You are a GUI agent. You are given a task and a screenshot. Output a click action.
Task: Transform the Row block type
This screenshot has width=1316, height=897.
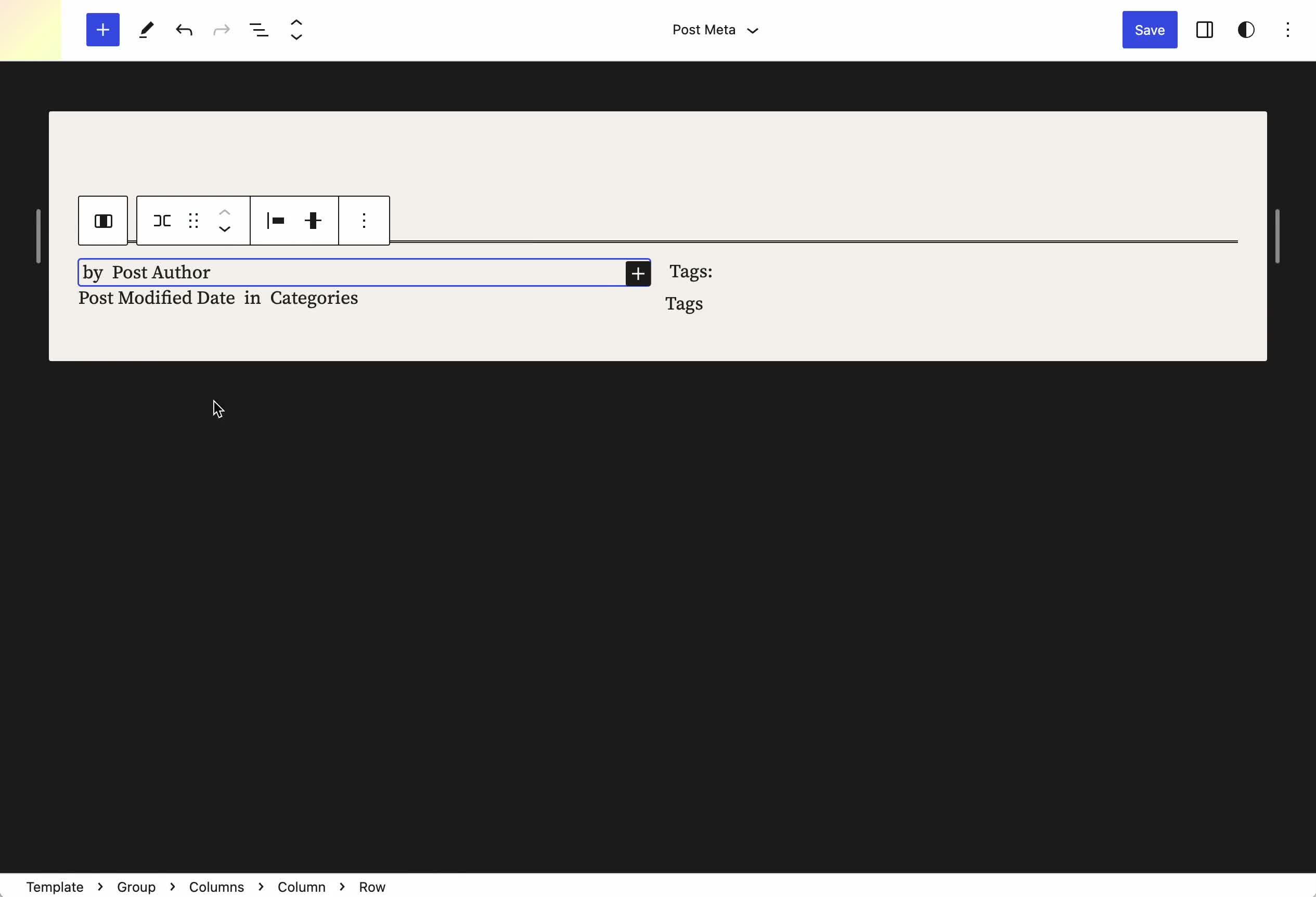162,220
